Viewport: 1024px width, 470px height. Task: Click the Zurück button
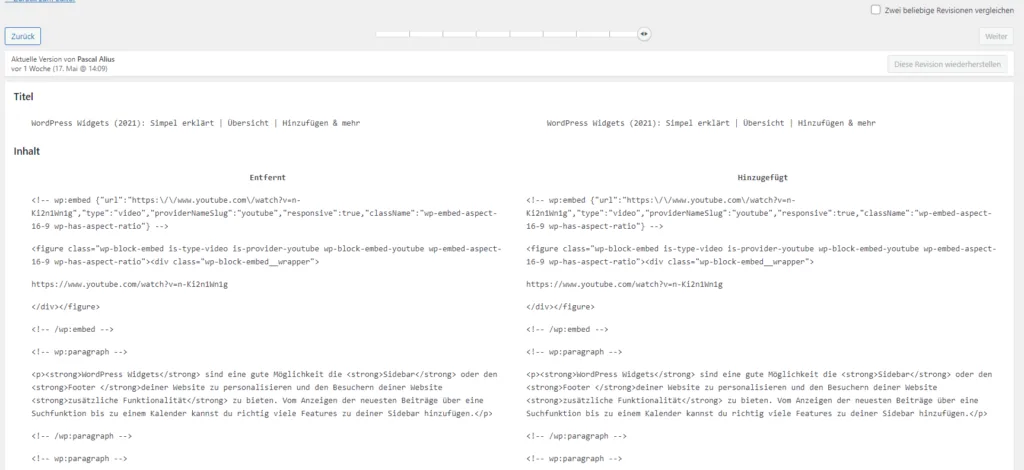tap(23, 37)
